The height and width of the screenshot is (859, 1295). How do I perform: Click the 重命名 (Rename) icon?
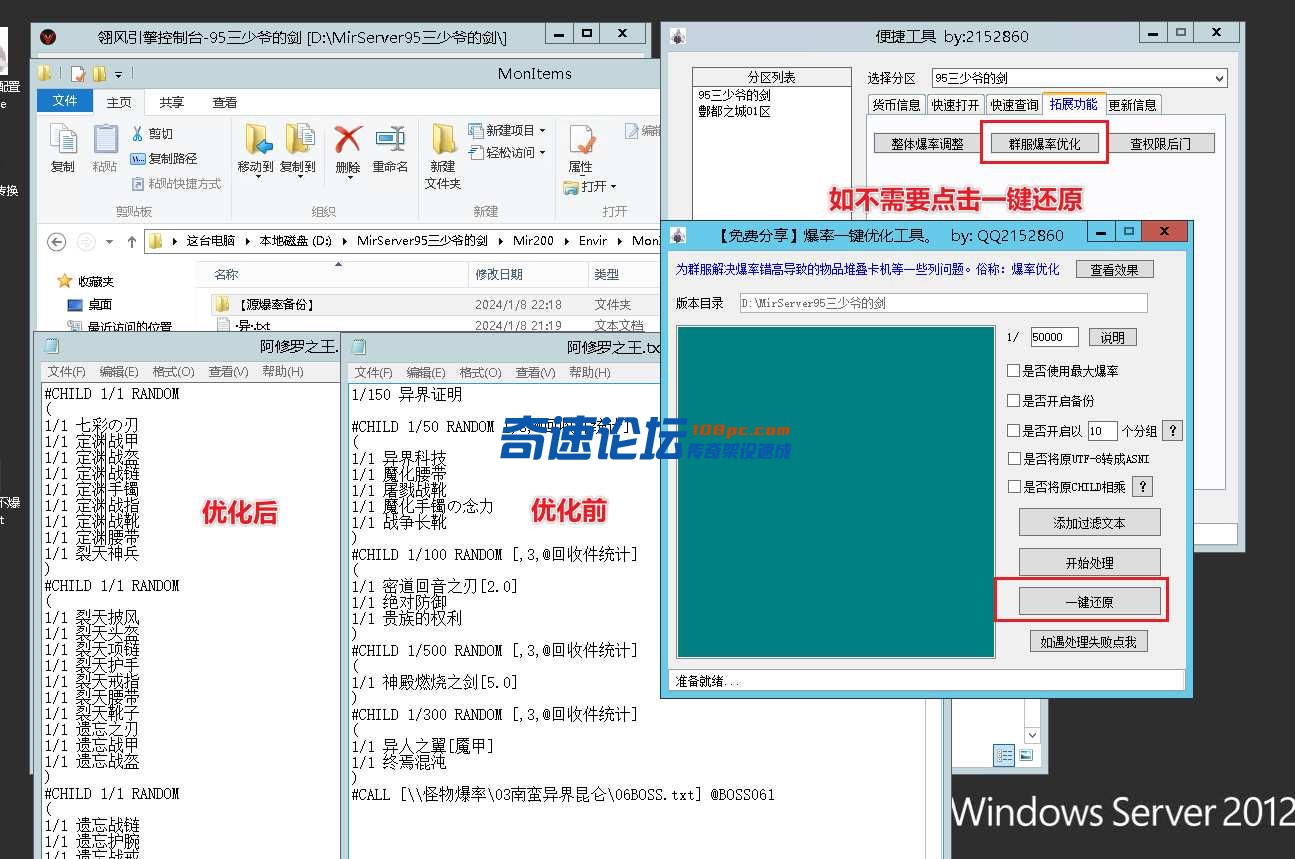[x=390, y=138]
